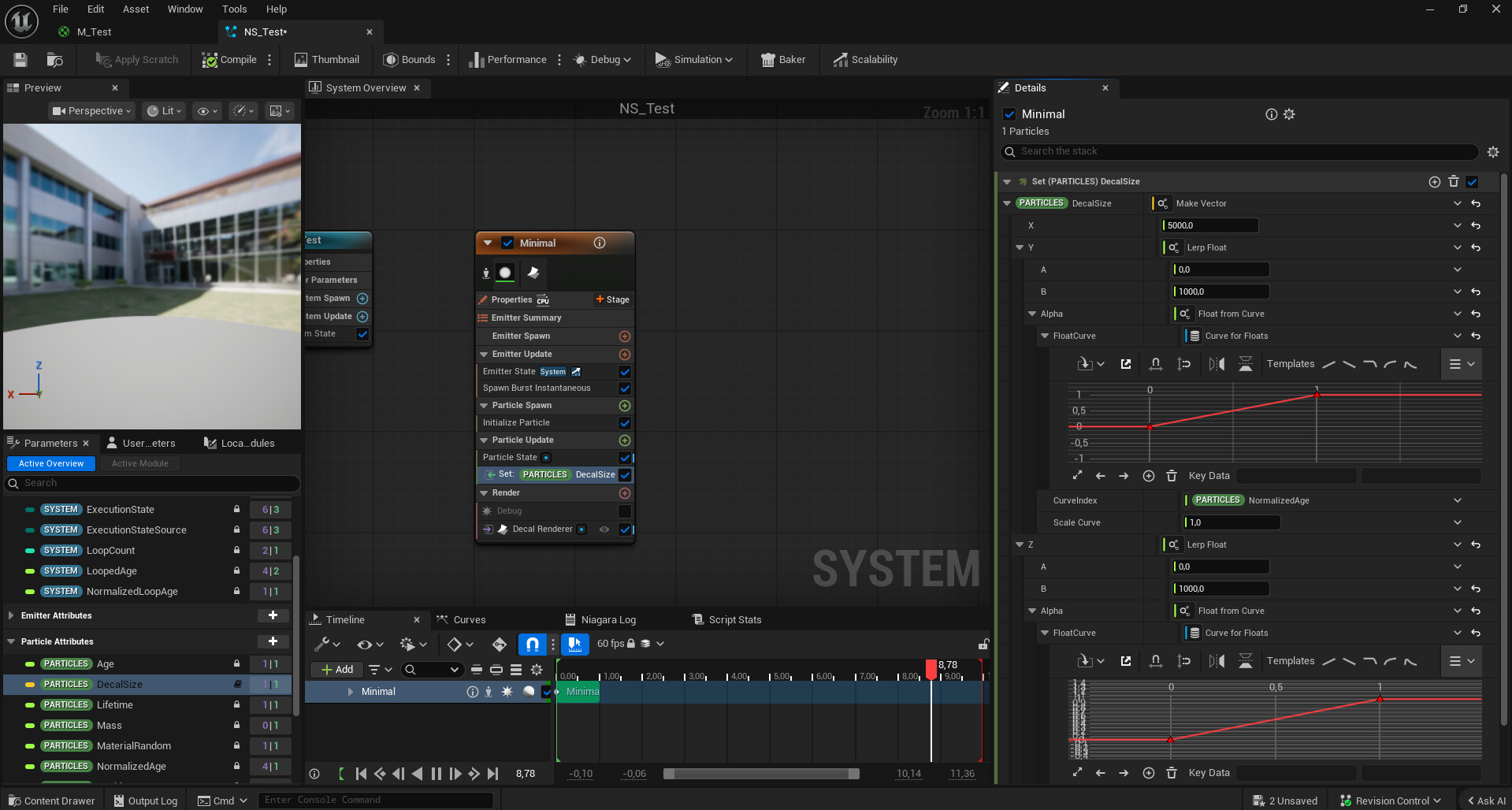Click the Add button in the Timeline
This screenshot has height=810, width=1512.
click(x=337, y=670)
